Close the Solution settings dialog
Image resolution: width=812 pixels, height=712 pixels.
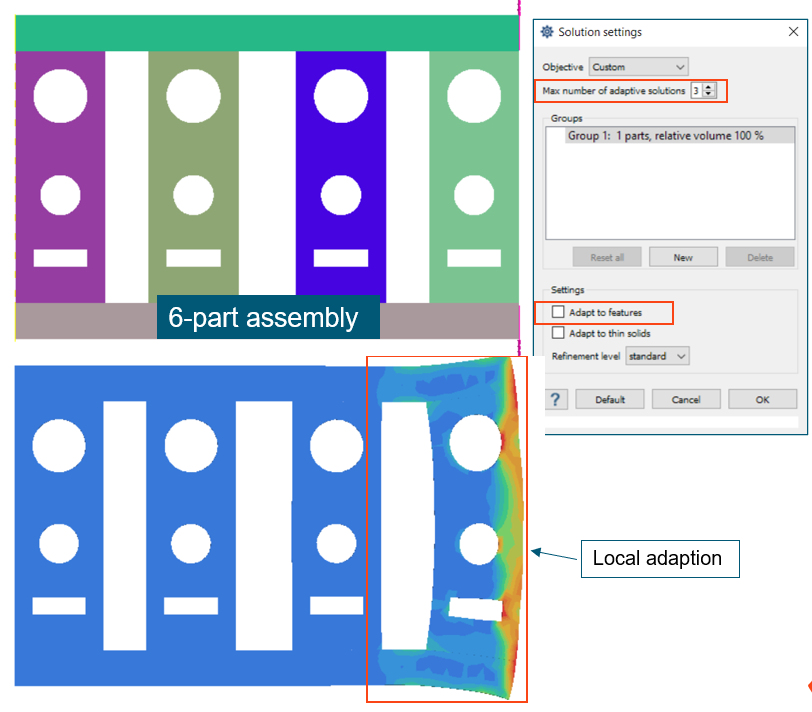tap(793, 32)
